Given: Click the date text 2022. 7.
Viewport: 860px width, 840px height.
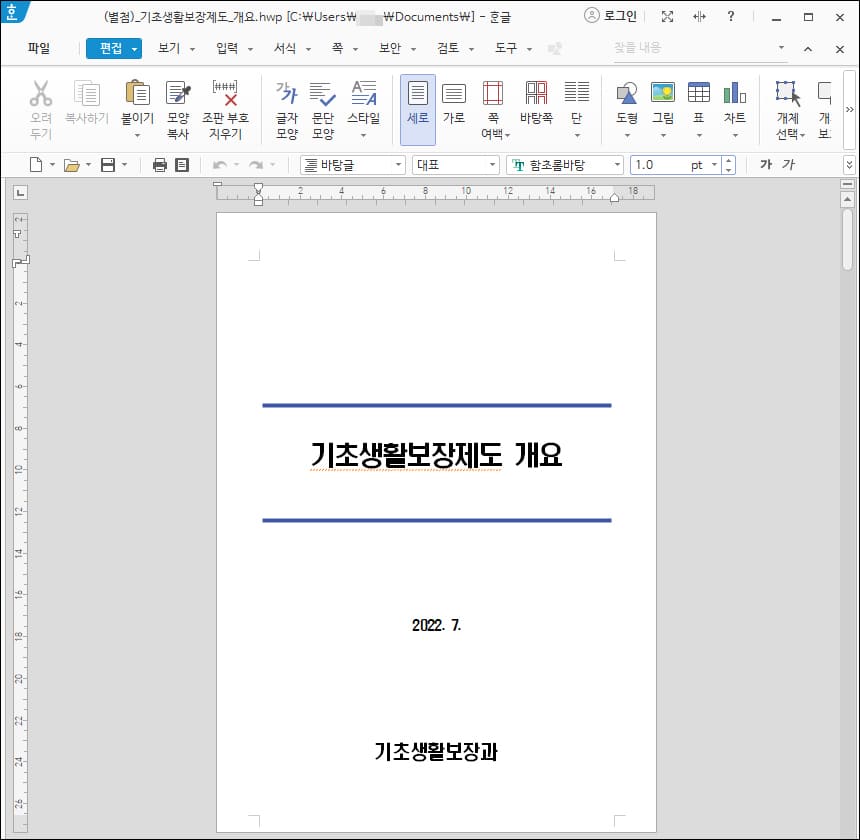Looking at the screenshot, I should tap(437, 625).
